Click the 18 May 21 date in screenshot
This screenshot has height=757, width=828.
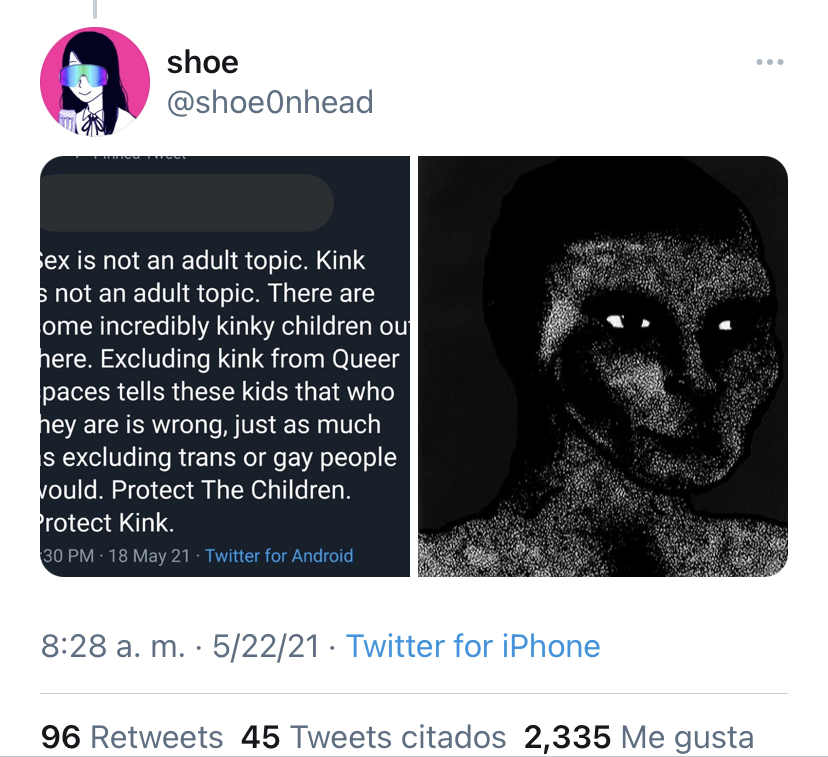tap(149, 556)
